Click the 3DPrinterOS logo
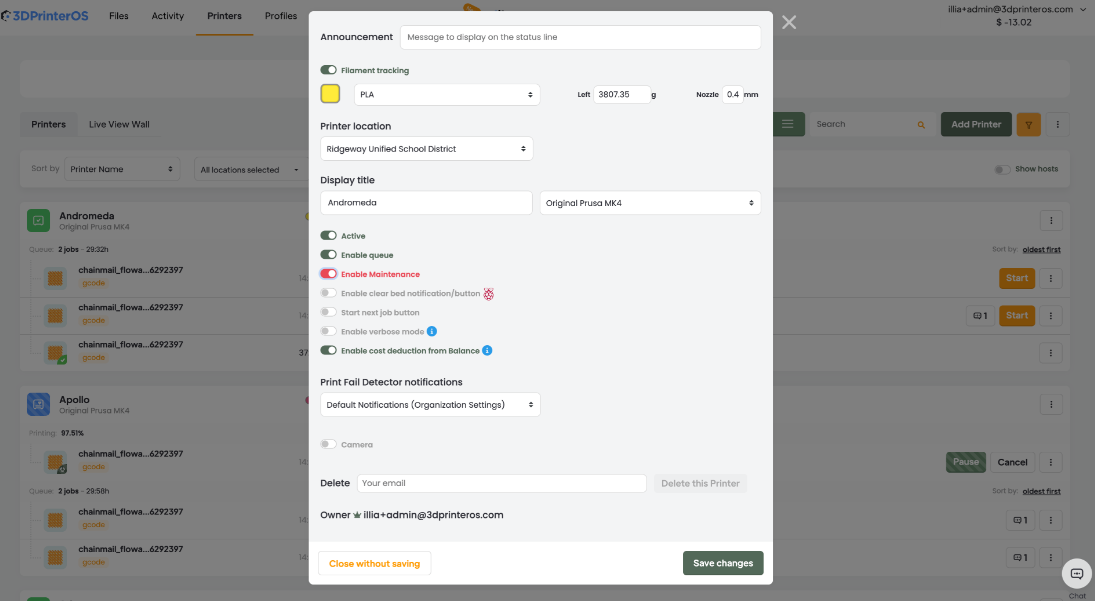 point(45,15)
